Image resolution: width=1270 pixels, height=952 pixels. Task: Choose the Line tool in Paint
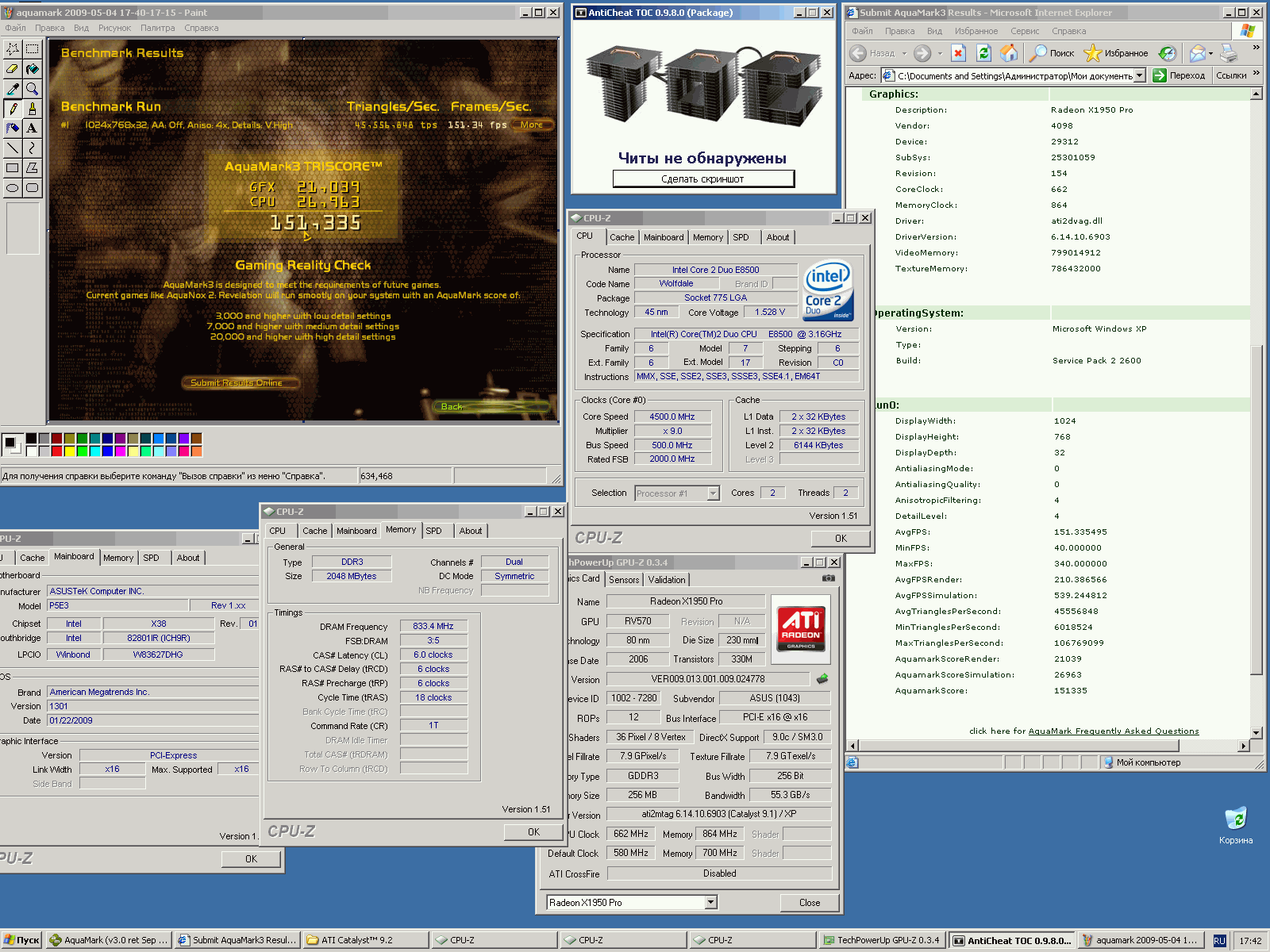(13, 148)
